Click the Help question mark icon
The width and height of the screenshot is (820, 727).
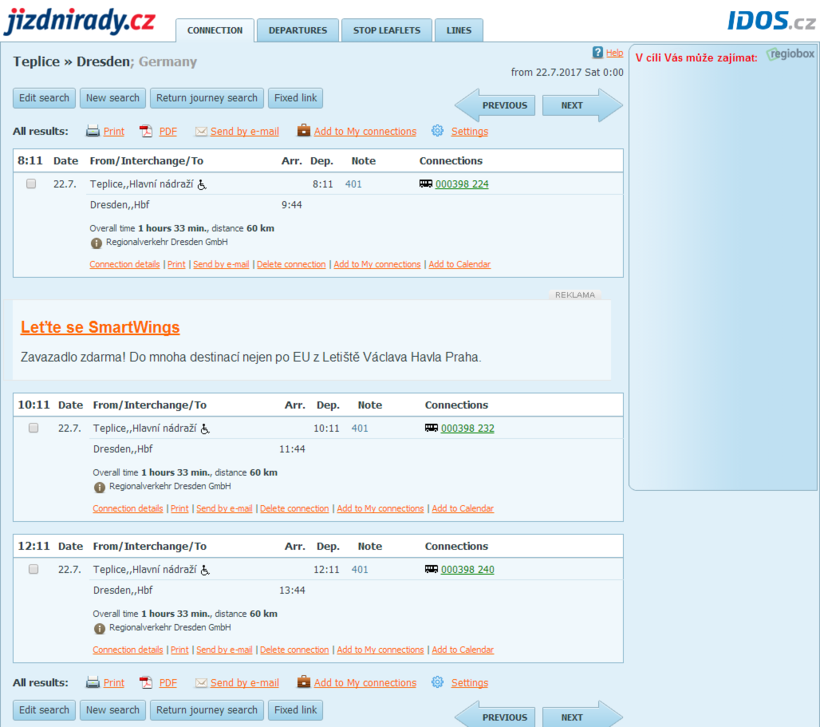pos(598,53)
